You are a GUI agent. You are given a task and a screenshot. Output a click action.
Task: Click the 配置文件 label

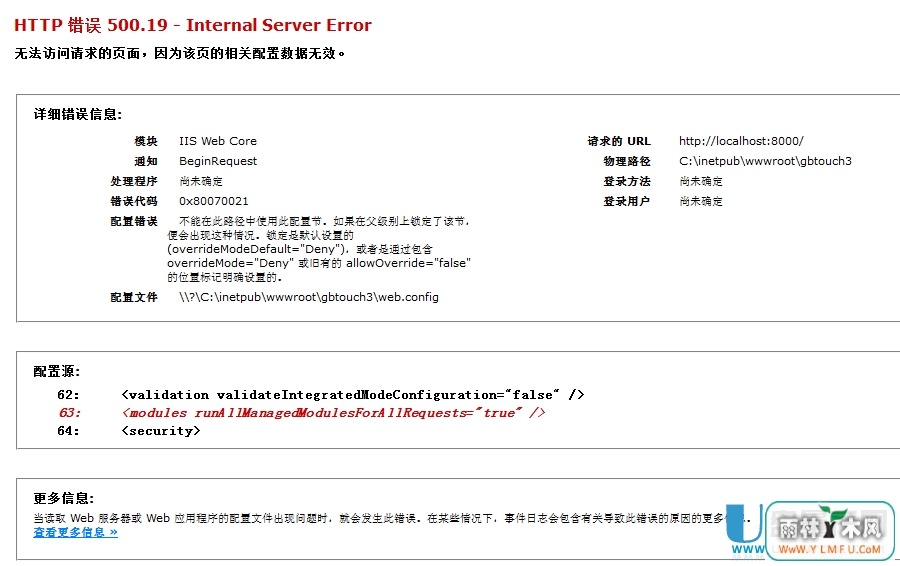pyautogui.click(x=134, y=297)
